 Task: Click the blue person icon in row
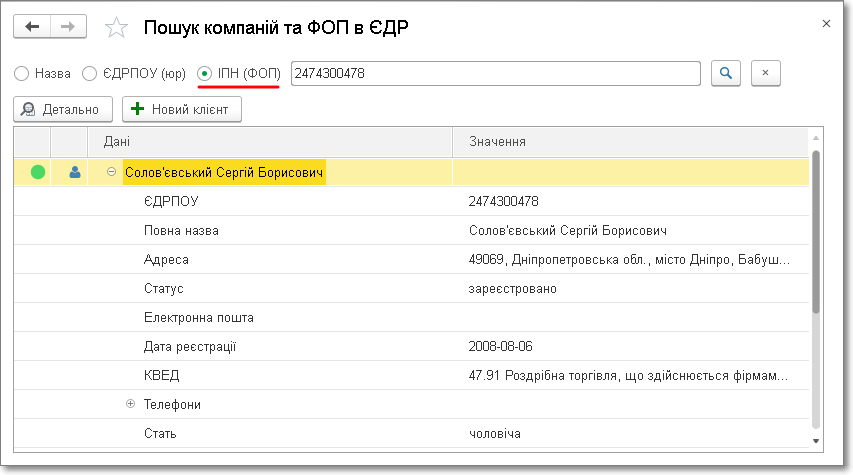(x=74, y=173)
